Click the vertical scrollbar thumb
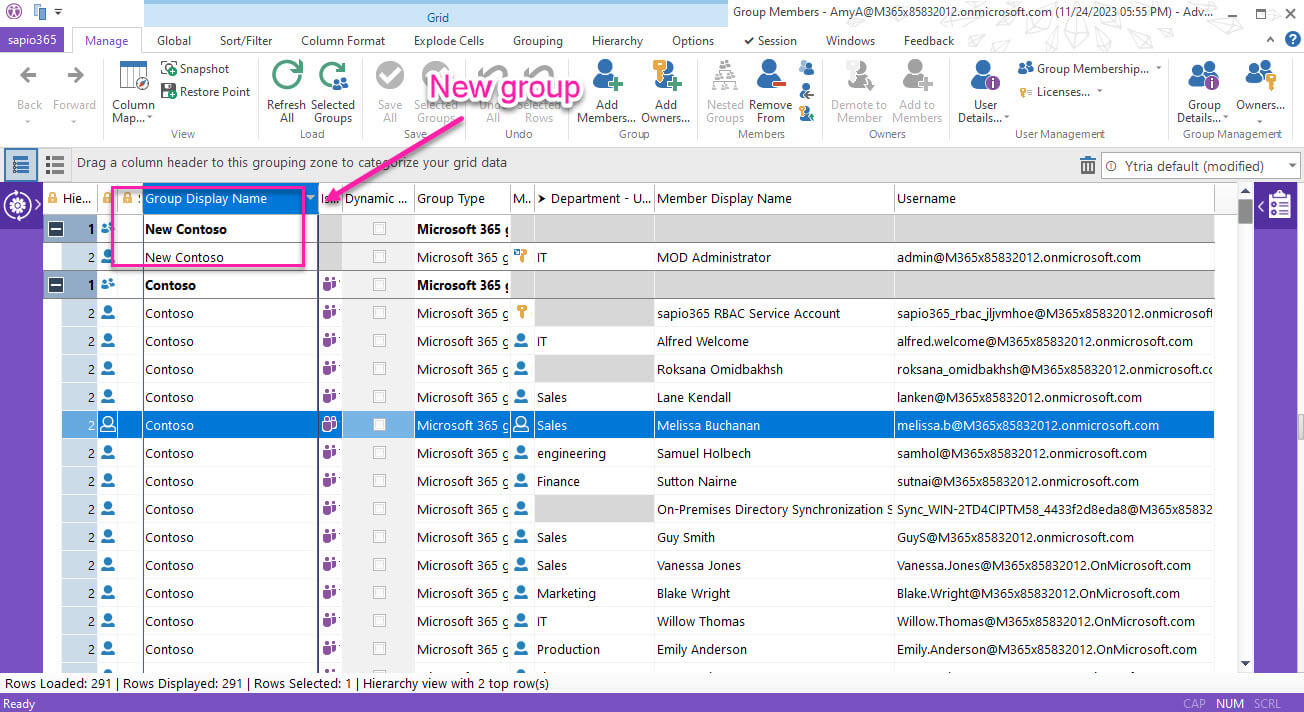The image size is (1304, 712). click(1245, 211)
